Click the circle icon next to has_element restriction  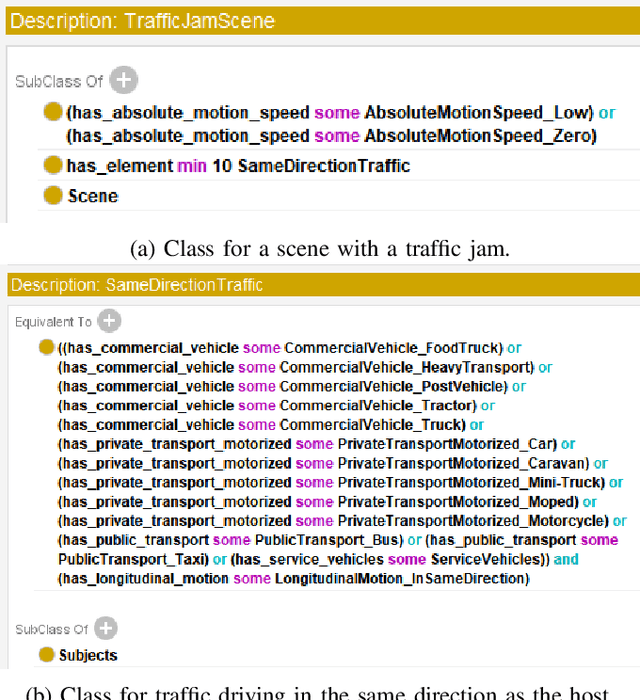pos(53,165)
